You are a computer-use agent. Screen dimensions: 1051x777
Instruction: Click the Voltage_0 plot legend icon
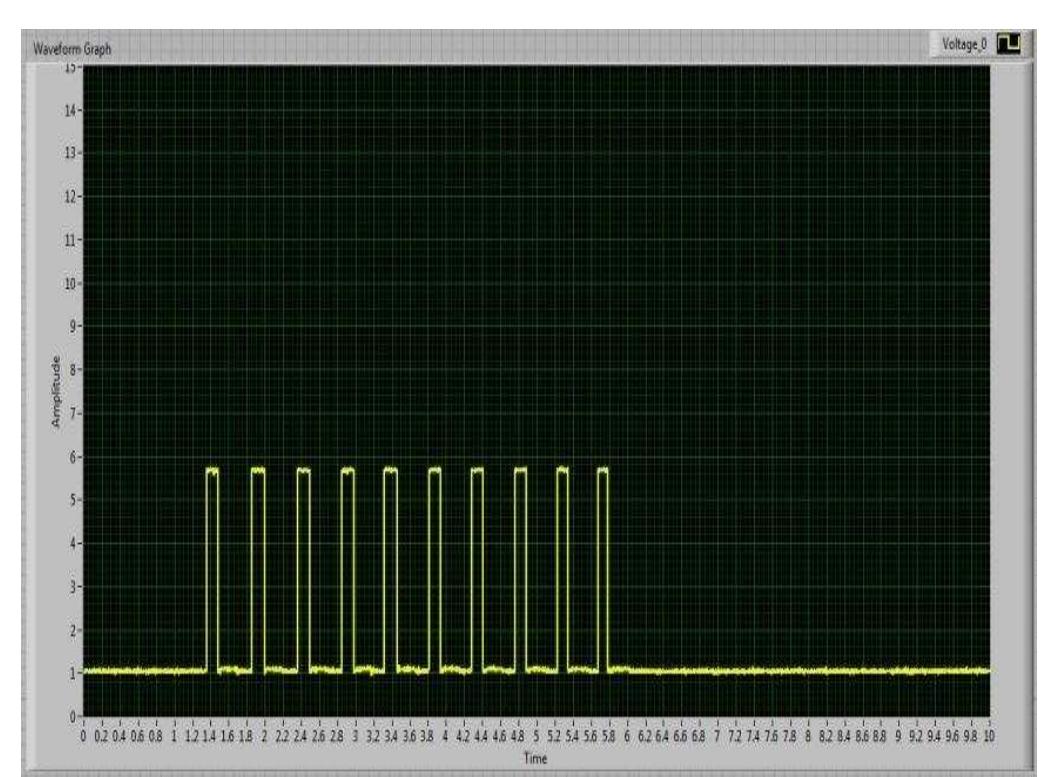(x=1008, y=44)
